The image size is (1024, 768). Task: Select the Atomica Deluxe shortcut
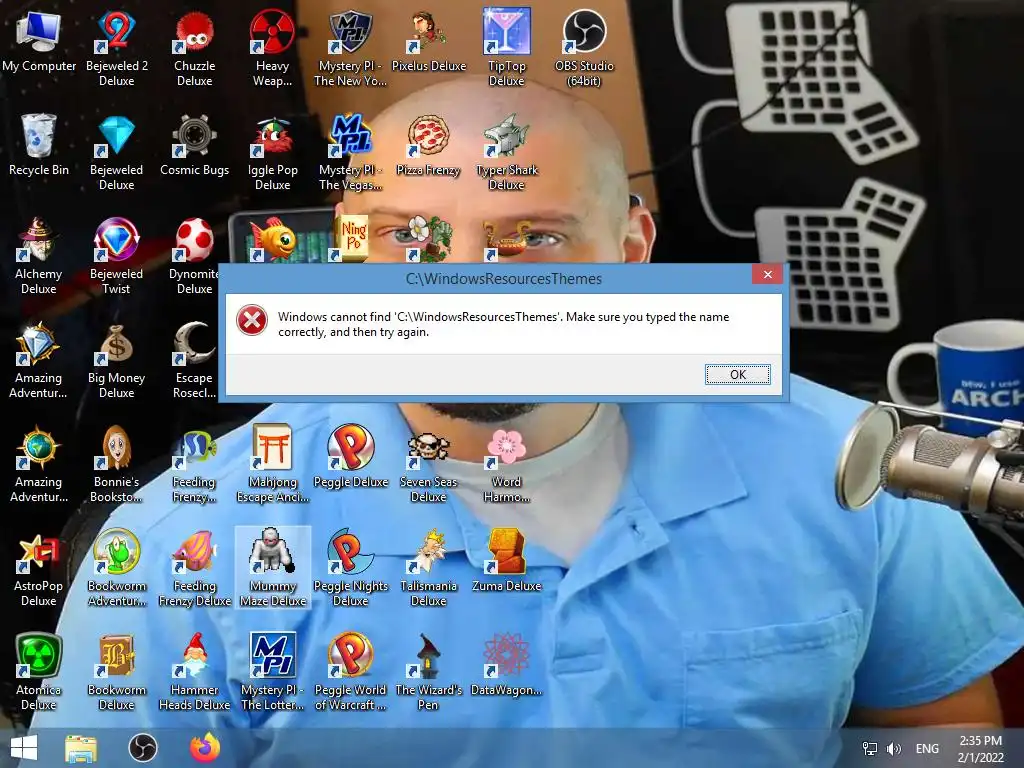coord(39,672)
